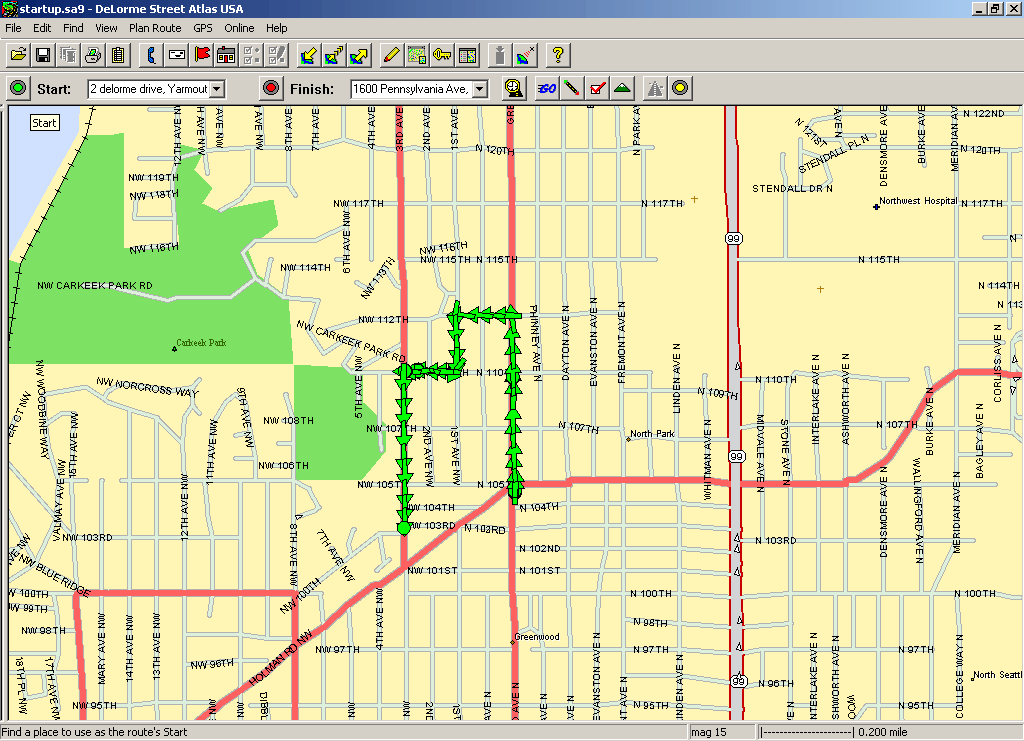Click the red Finish point button

pos(271,88)
